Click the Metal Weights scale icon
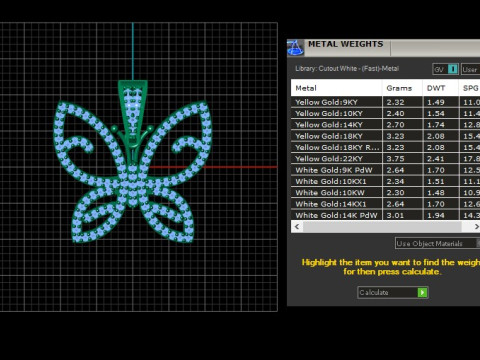 [295, 48]
